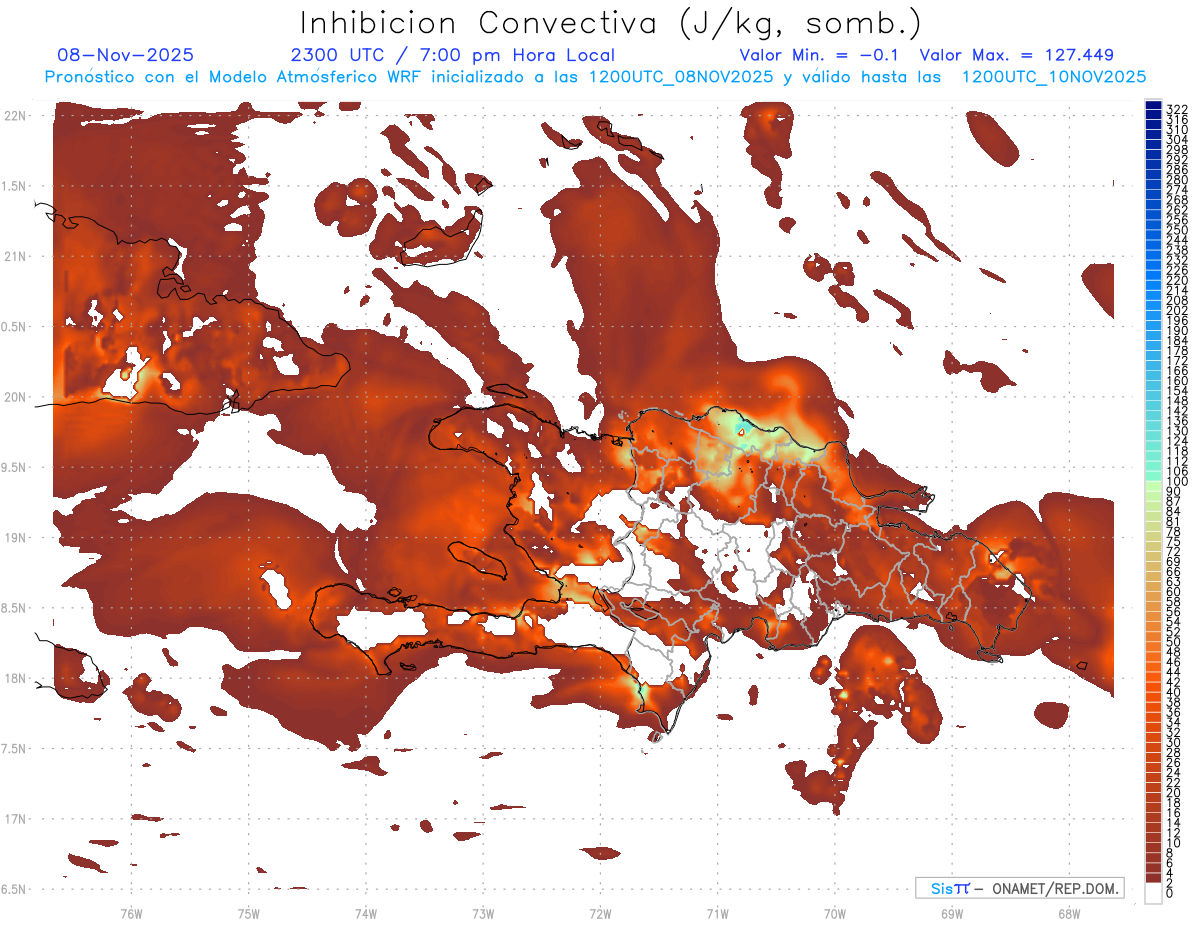
Task: Click the 76W longitude label
Action: (x=131, y=913)
